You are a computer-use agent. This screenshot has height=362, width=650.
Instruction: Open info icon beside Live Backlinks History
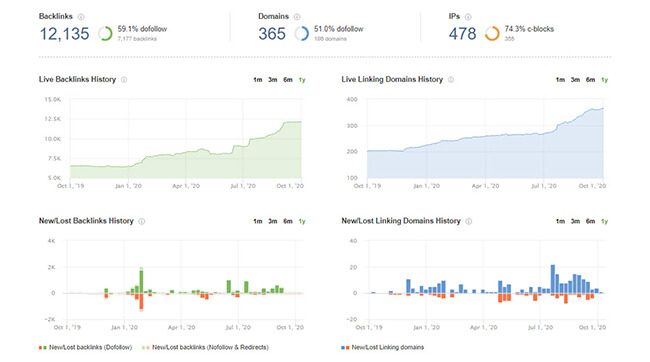[124, 80]
